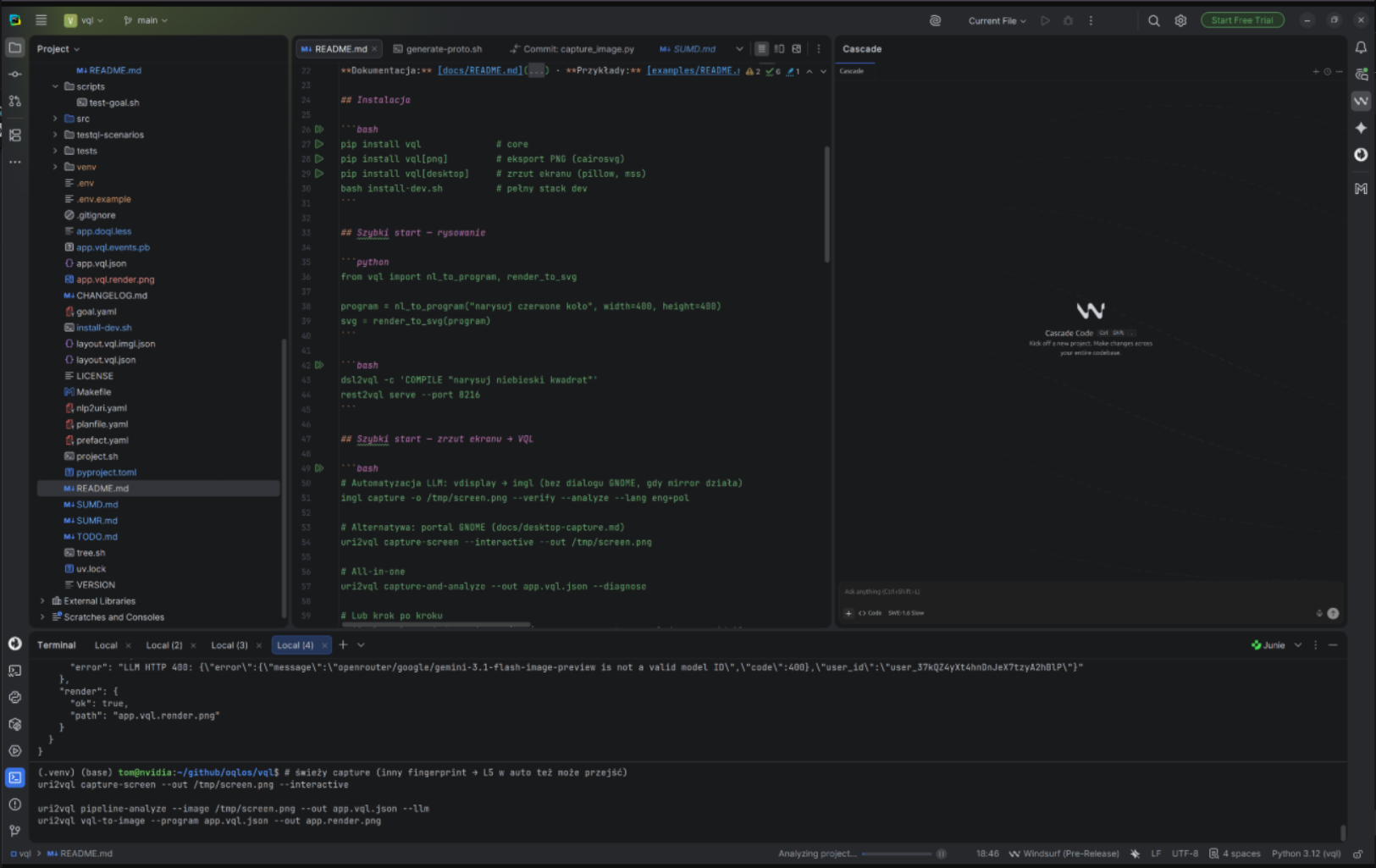Expand the src folder
The width and height of the screenshot is (1376, 868).
tap(56, 119)
